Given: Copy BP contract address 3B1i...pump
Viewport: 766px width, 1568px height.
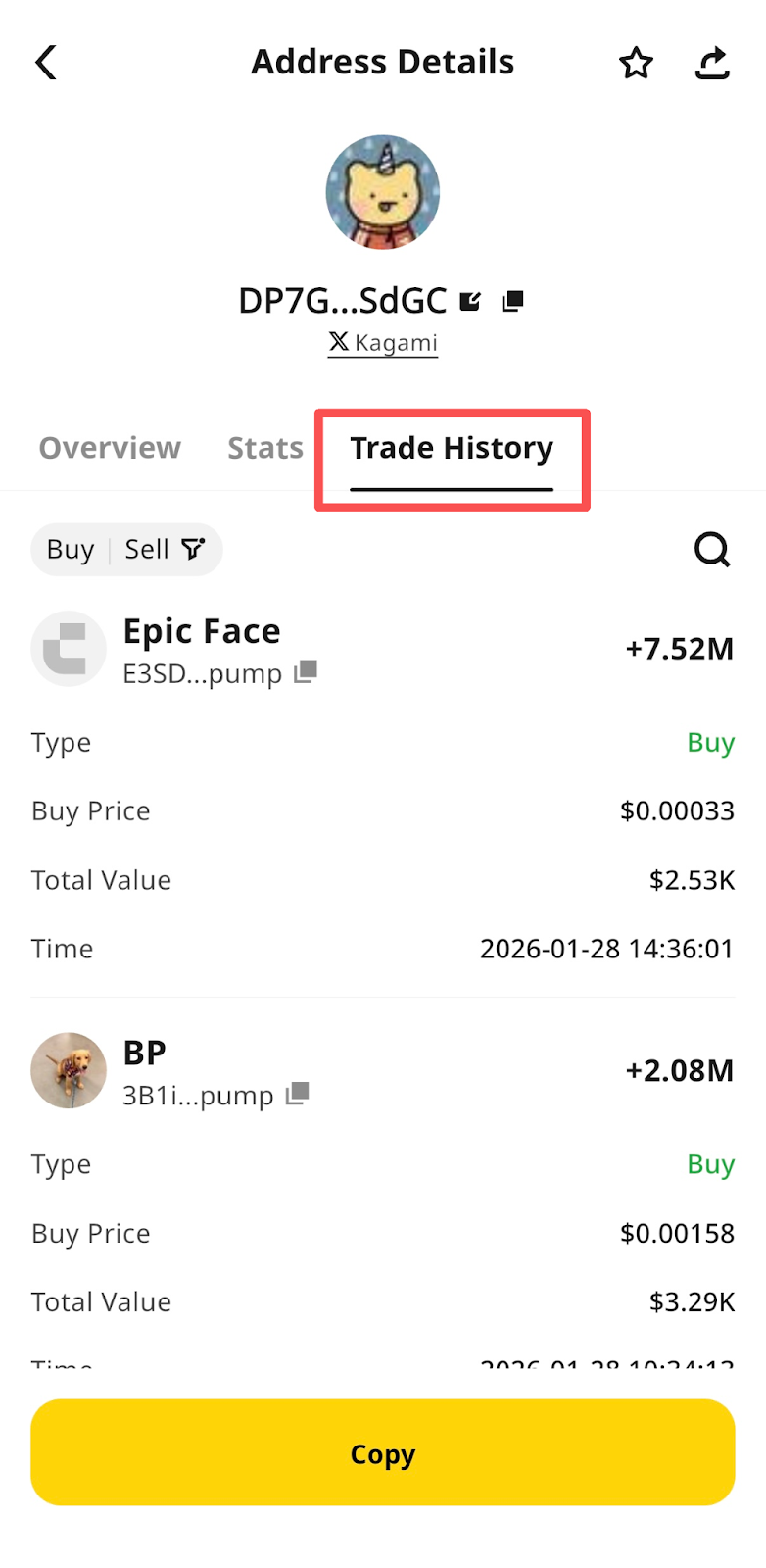Looking at the screenshot, I should (x=298, y=1094).
